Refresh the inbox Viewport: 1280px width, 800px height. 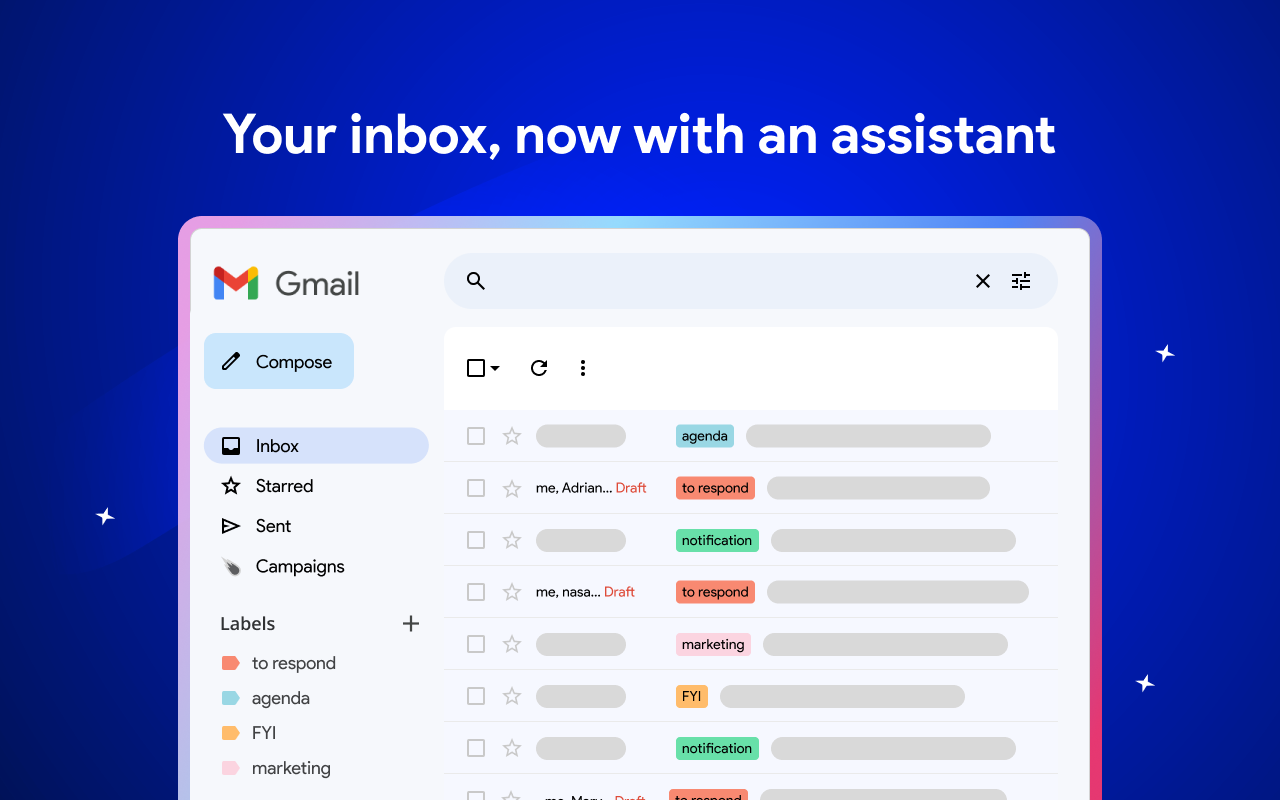pos(538,368)
